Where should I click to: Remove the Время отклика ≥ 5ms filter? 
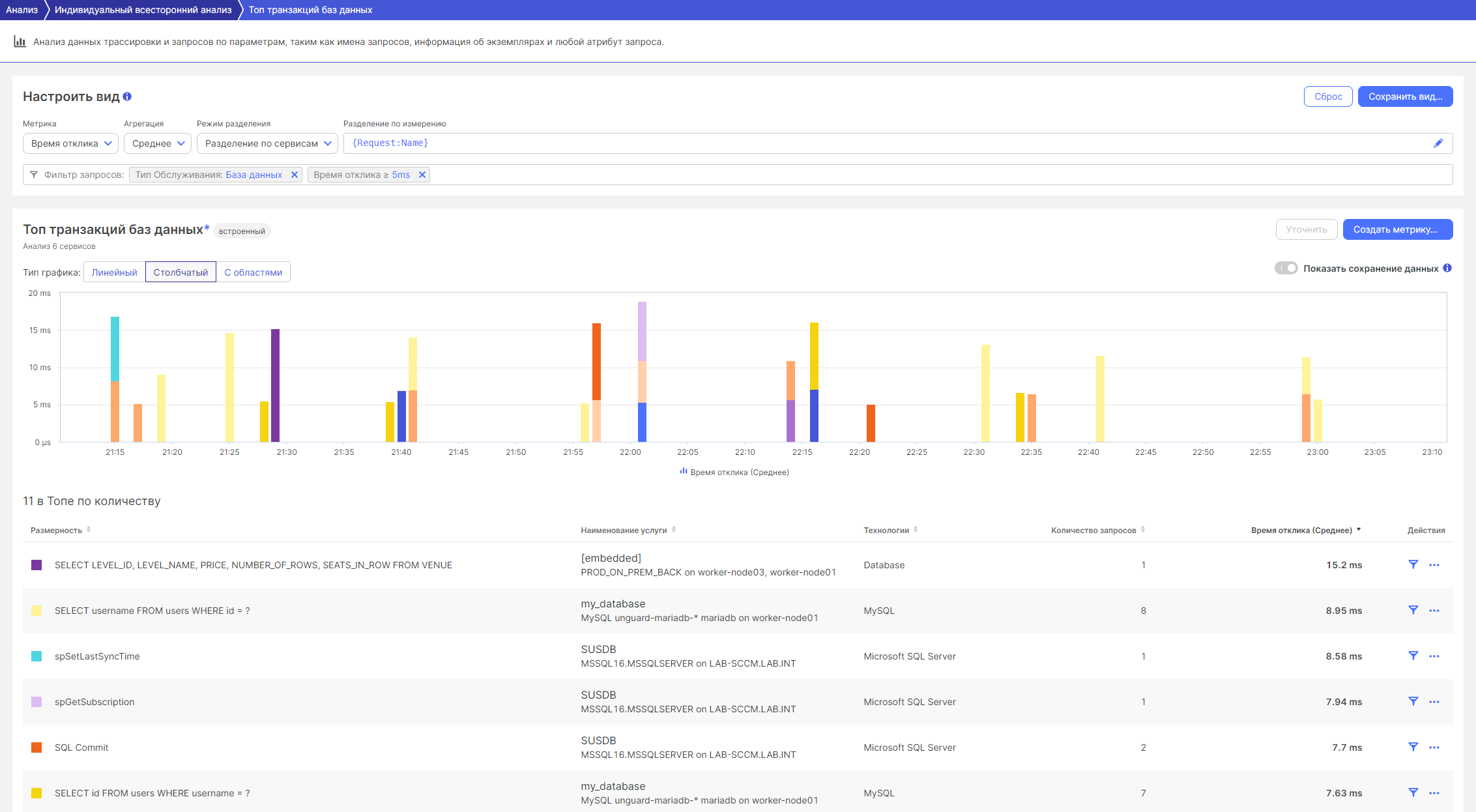click(422, 175)
